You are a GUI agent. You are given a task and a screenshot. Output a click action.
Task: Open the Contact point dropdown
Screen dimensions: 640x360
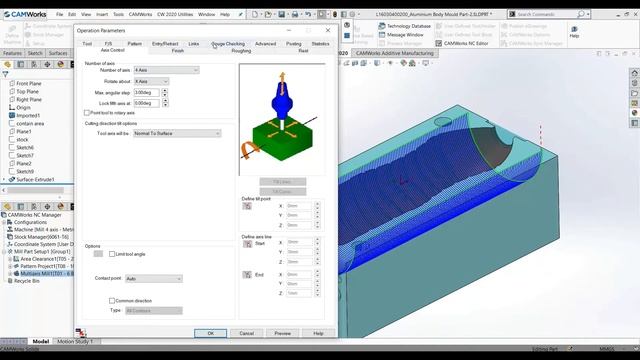tap(154, 279)
